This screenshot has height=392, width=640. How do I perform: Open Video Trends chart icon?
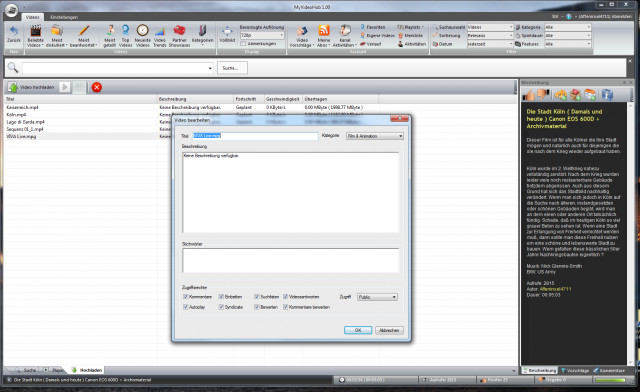(x=160, y=36)
